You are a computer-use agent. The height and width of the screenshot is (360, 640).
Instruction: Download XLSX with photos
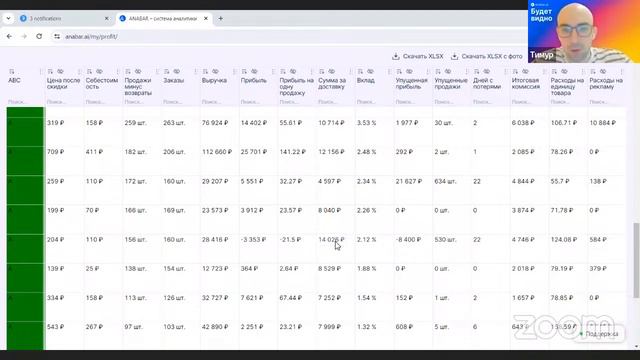pos(487,56)
